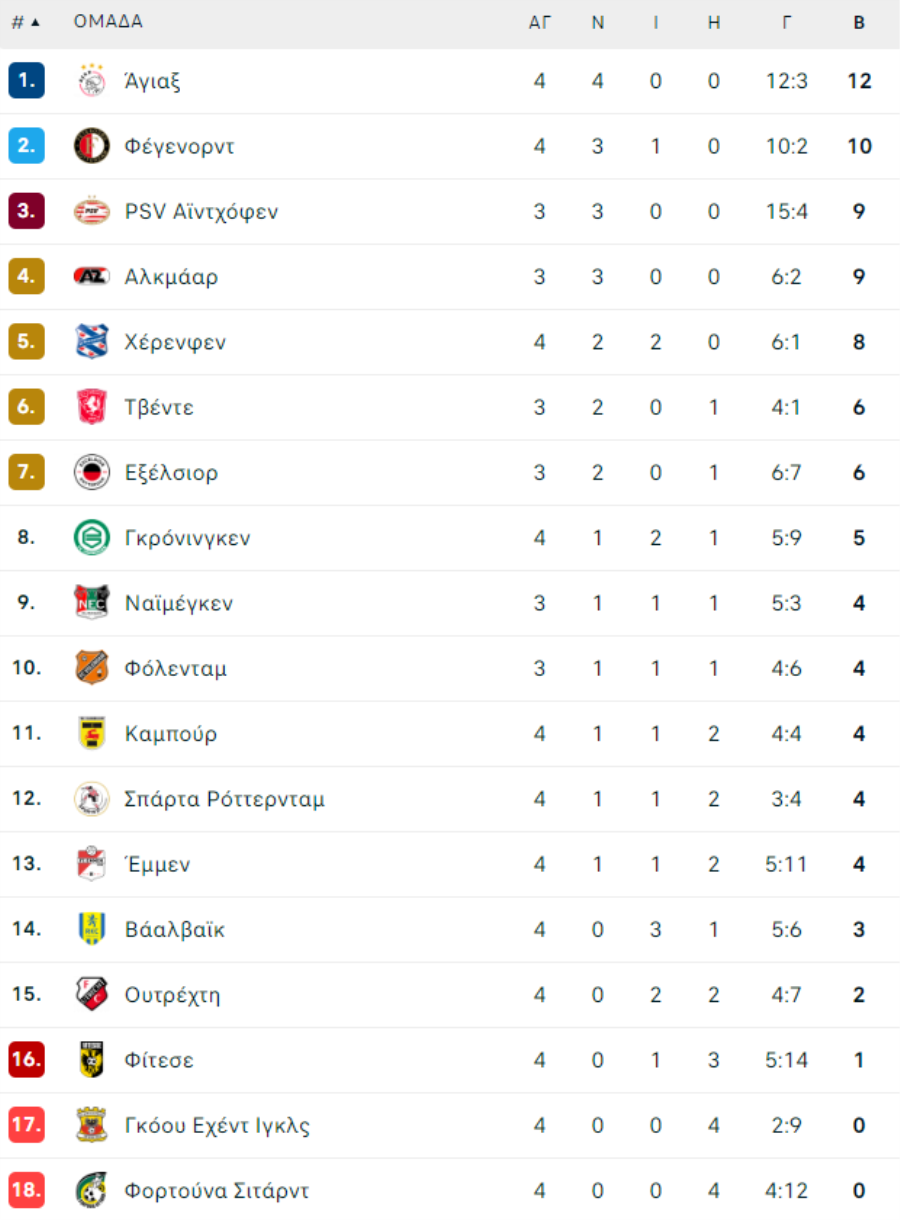Click the Φορτούνα Σιτάρντ club logo
This screenshot has height=1220, width=900.
(x=92, y=1191)
